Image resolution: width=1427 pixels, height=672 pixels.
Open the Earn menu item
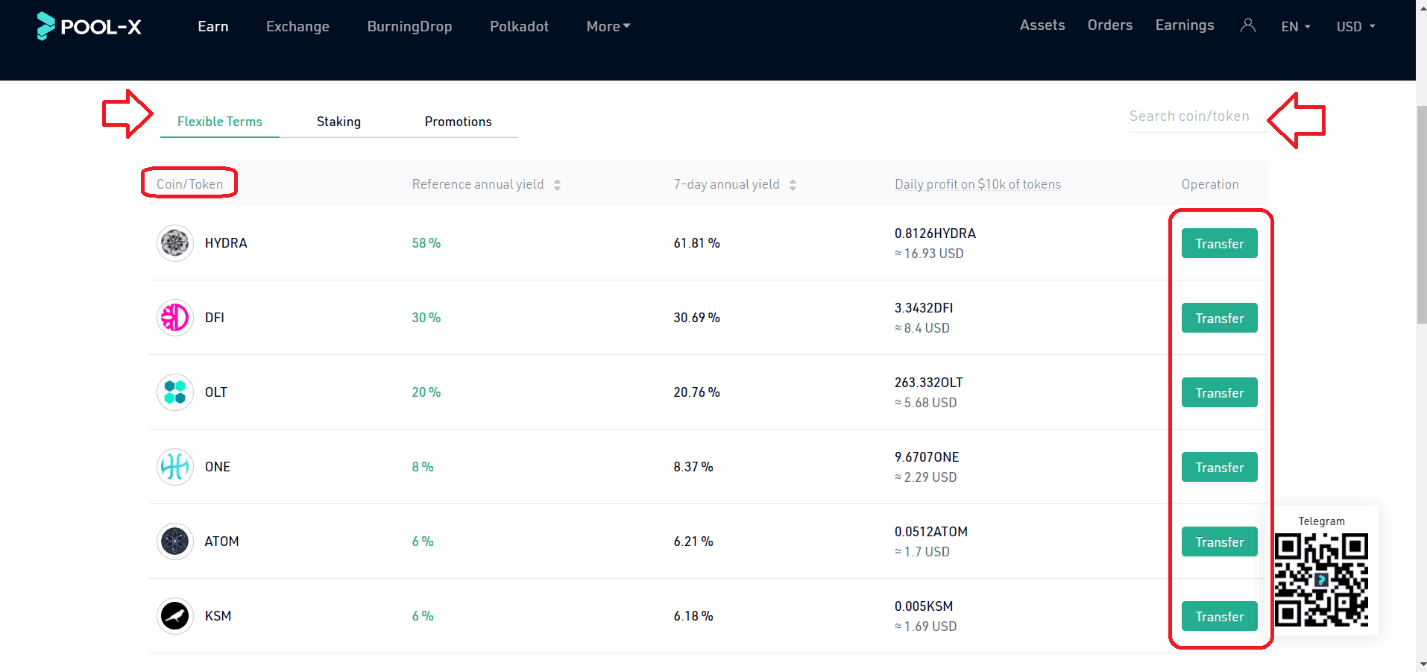(213, 26)
